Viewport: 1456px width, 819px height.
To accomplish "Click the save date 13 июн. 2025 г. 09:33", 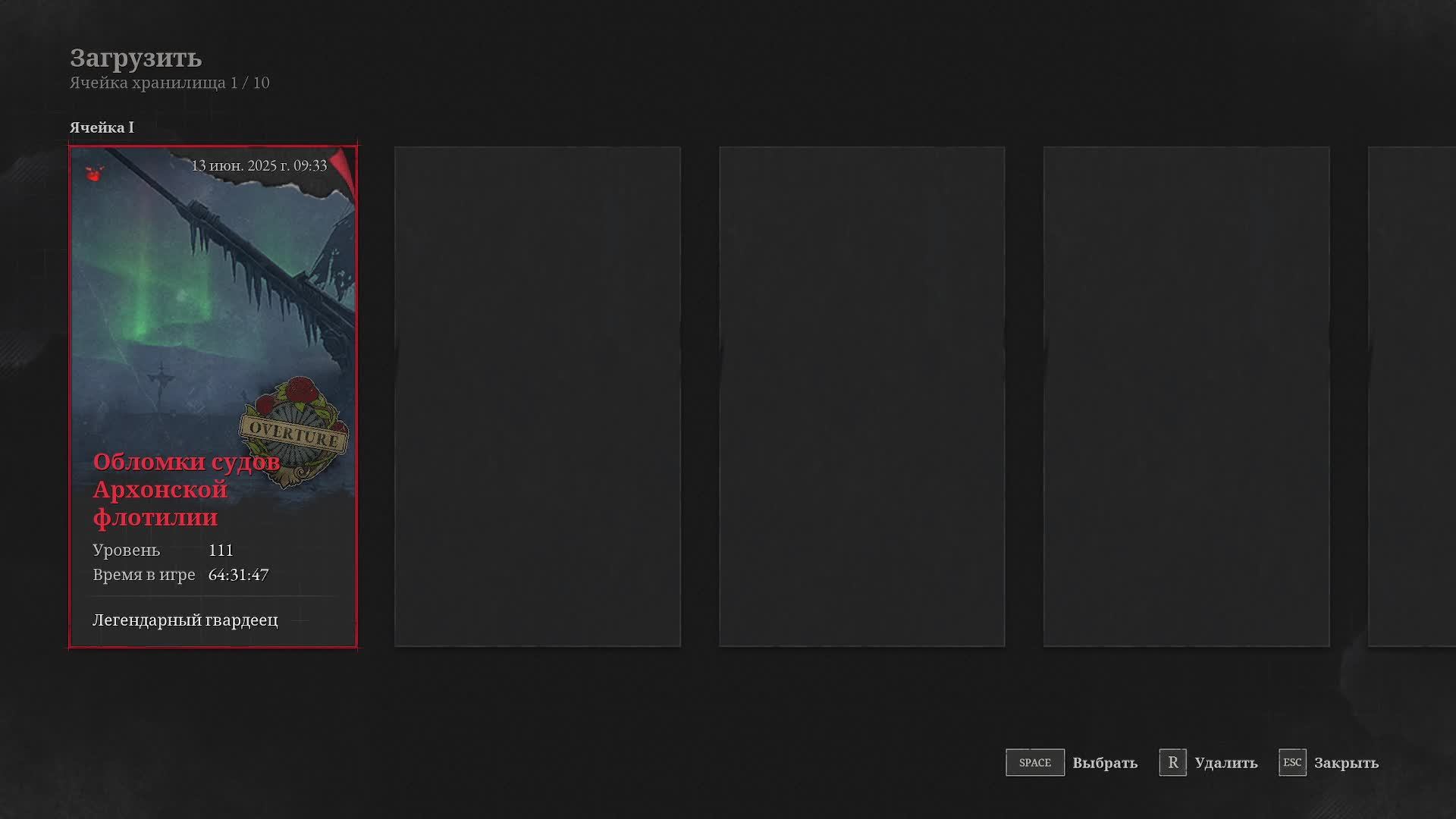I will [x=259, y=165].
